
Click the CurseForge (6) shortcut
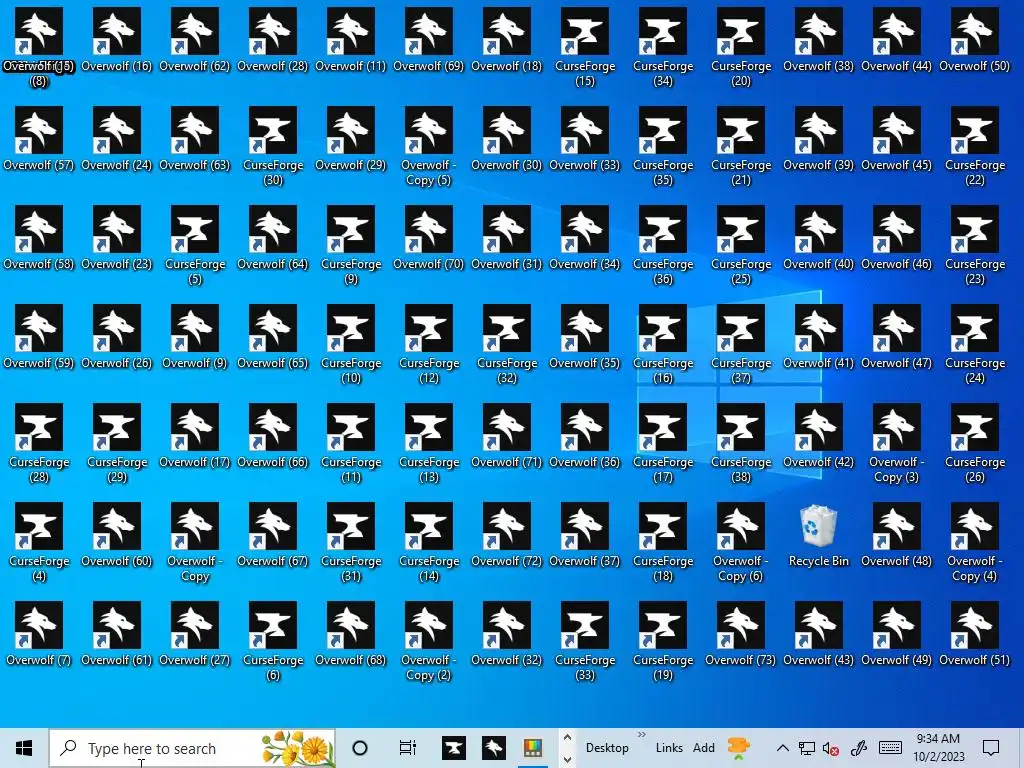click(x=273, y=641)
